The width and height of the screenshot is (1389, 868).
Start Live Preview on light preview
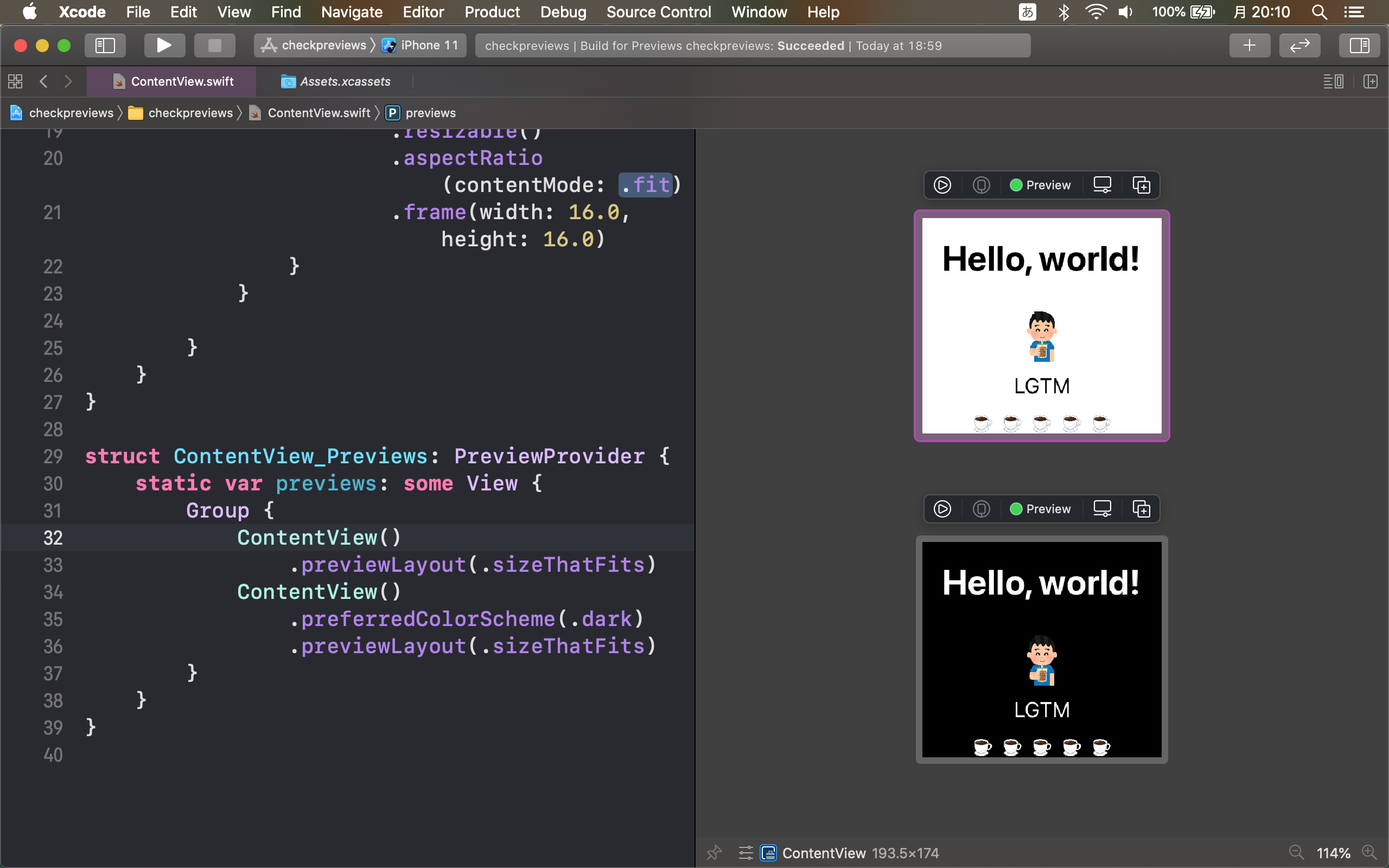[942, 185]
